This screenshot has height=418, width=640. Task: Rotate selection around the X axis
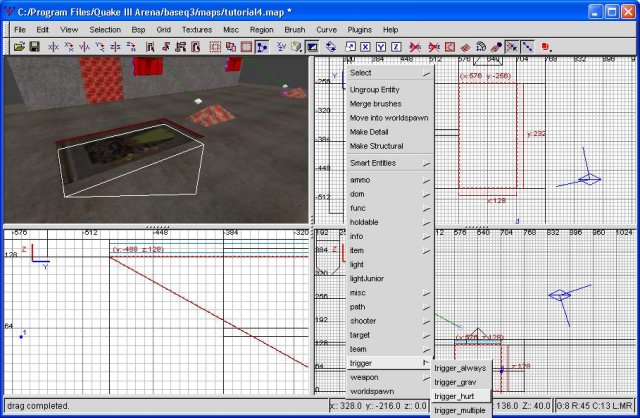point(69,47)
